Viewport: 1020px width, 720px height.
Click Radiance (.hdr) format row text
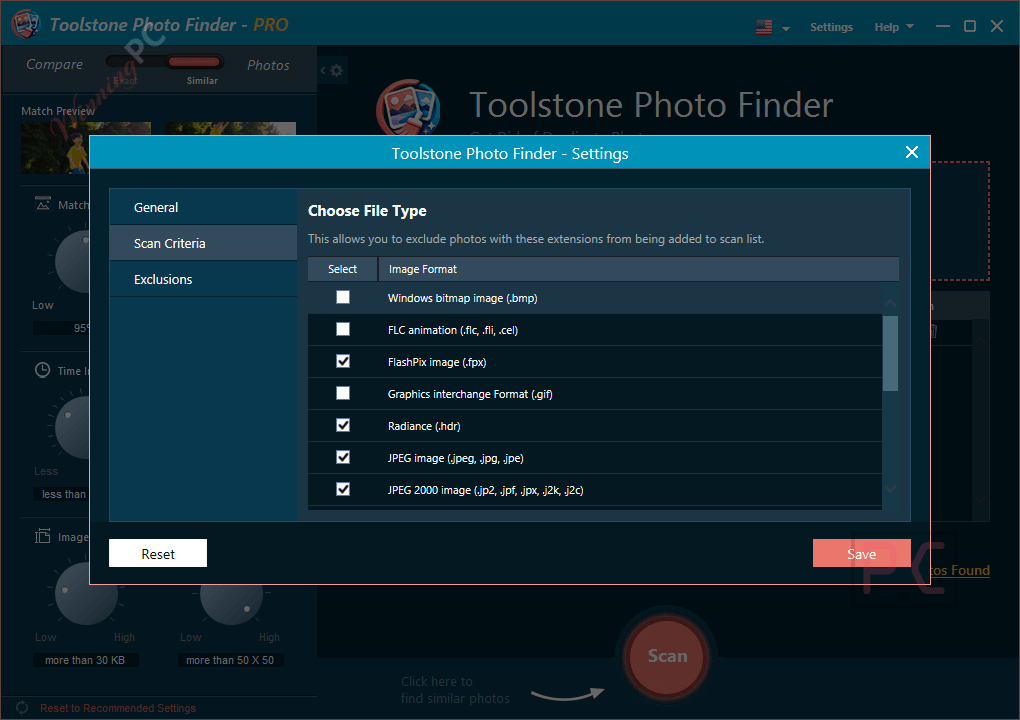tap(424, 426)
